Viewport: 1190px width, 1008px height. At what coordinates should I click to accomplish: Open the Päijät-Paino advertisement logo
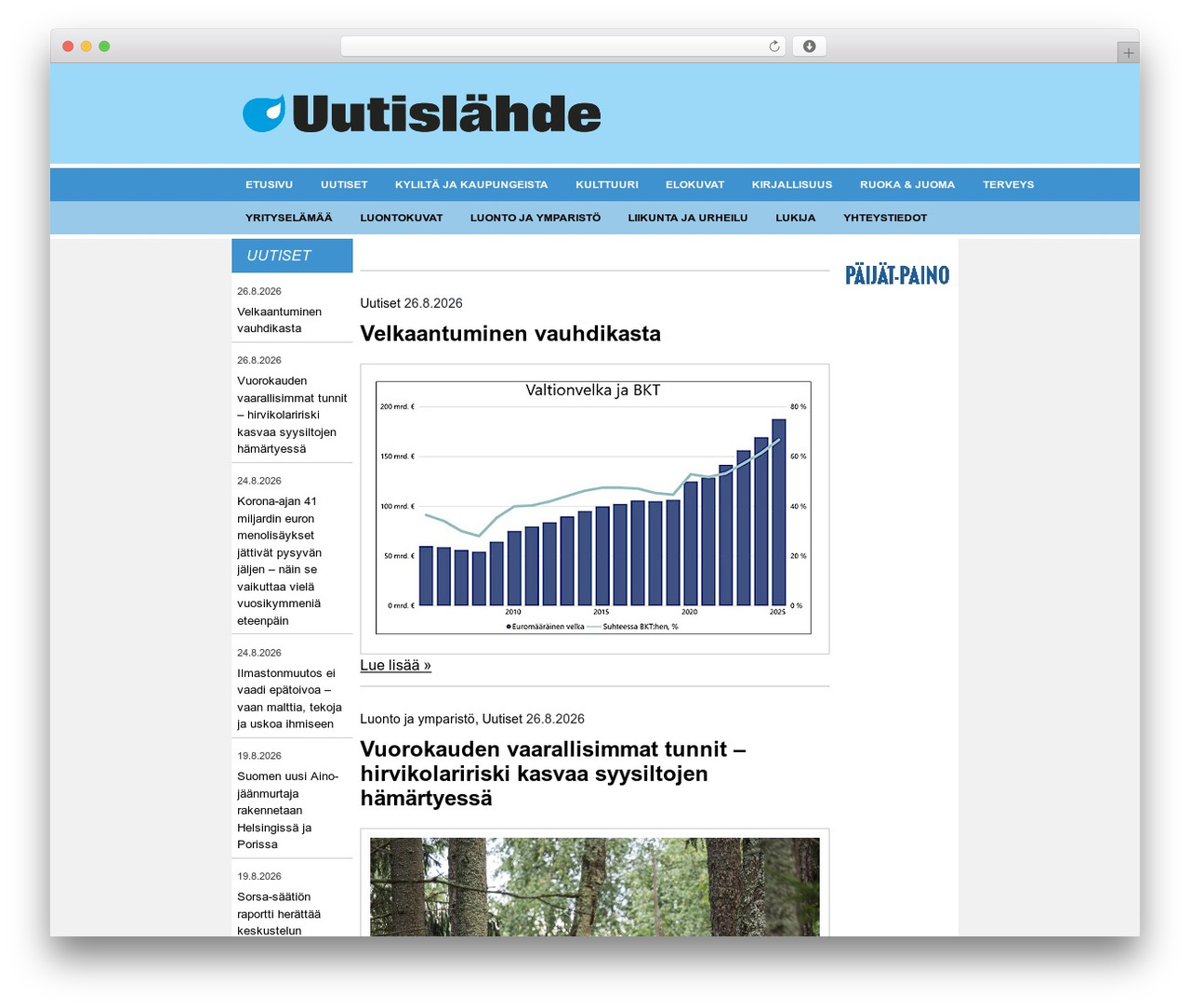tap(897, 274)
